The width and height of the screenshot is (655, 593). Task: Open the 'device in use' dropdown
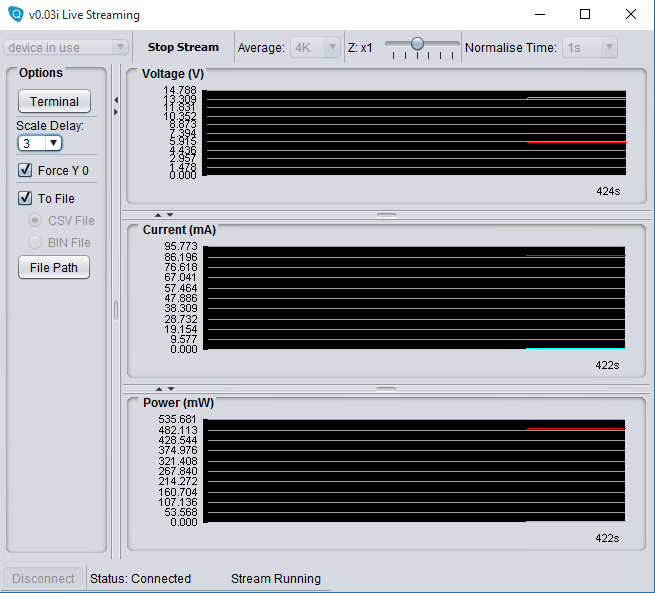[66, 47]
